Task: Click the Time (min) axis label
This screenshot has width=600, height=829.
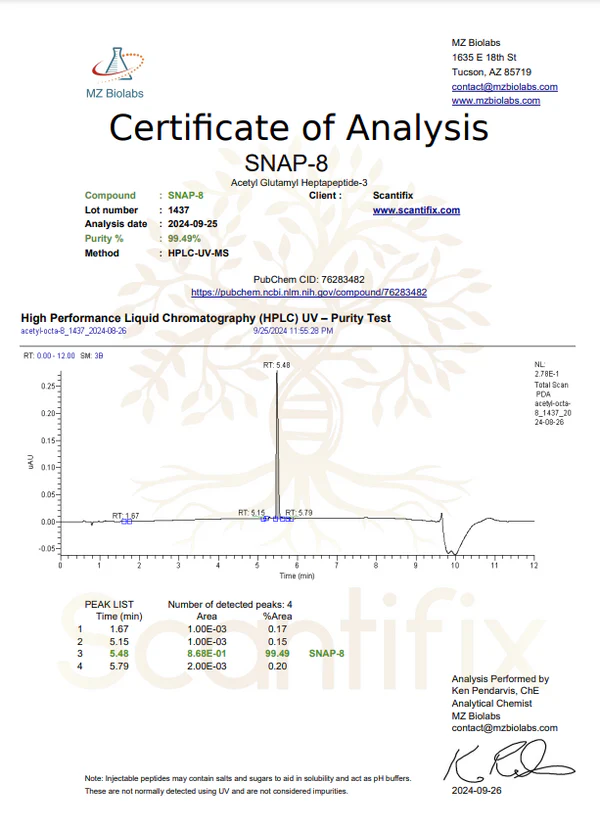Action: (297, 576)
